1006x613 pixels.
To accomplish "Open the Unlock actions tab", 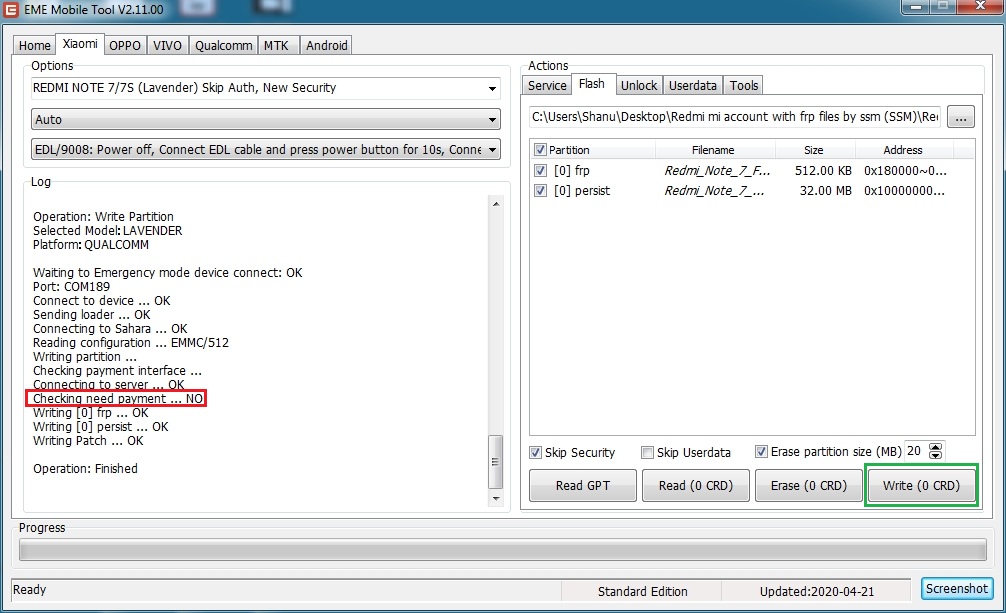I will pos(639,85).
